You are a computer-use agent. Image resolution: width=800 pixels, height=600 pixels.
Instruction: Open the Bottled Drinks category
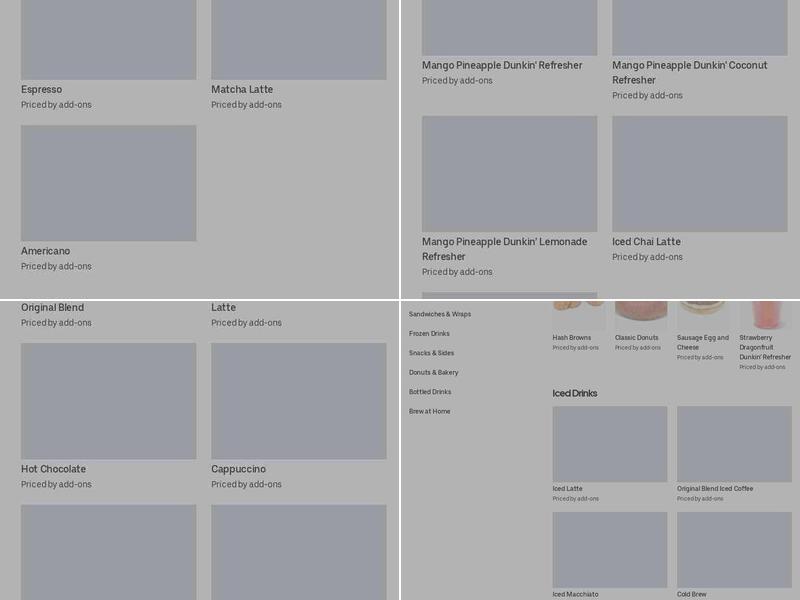click(x=430, y=392)
